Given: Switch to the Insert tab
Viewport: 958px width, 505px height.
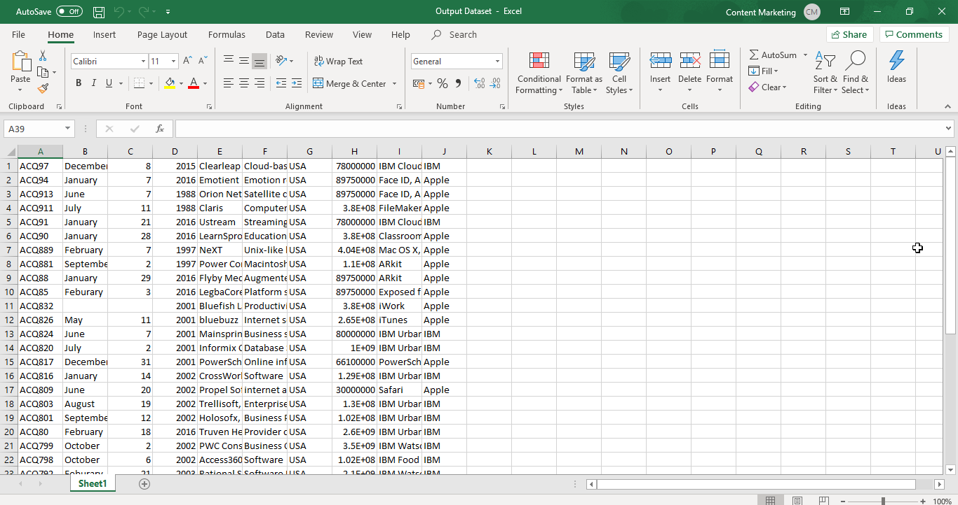Looking at the screenshot, I should (104, 35).
